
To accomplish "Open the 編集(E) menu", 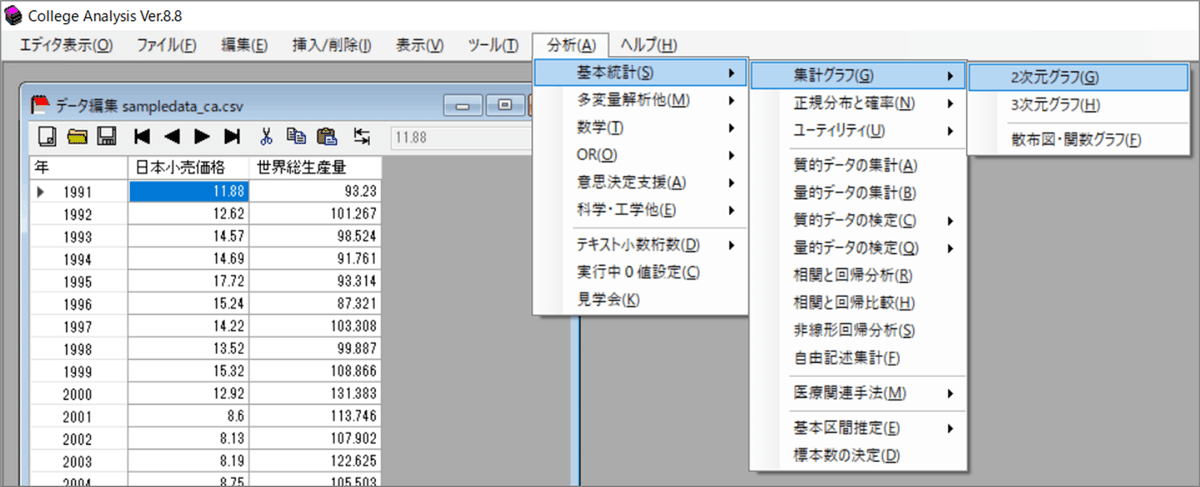I will click(x=244, y=45).
